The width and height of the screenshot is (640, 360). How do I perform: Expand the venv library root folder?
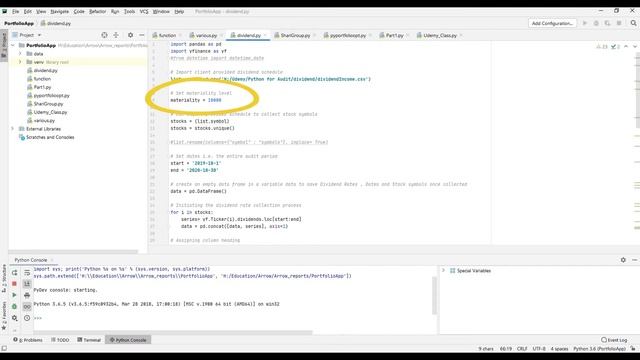(x=20, y=62)
